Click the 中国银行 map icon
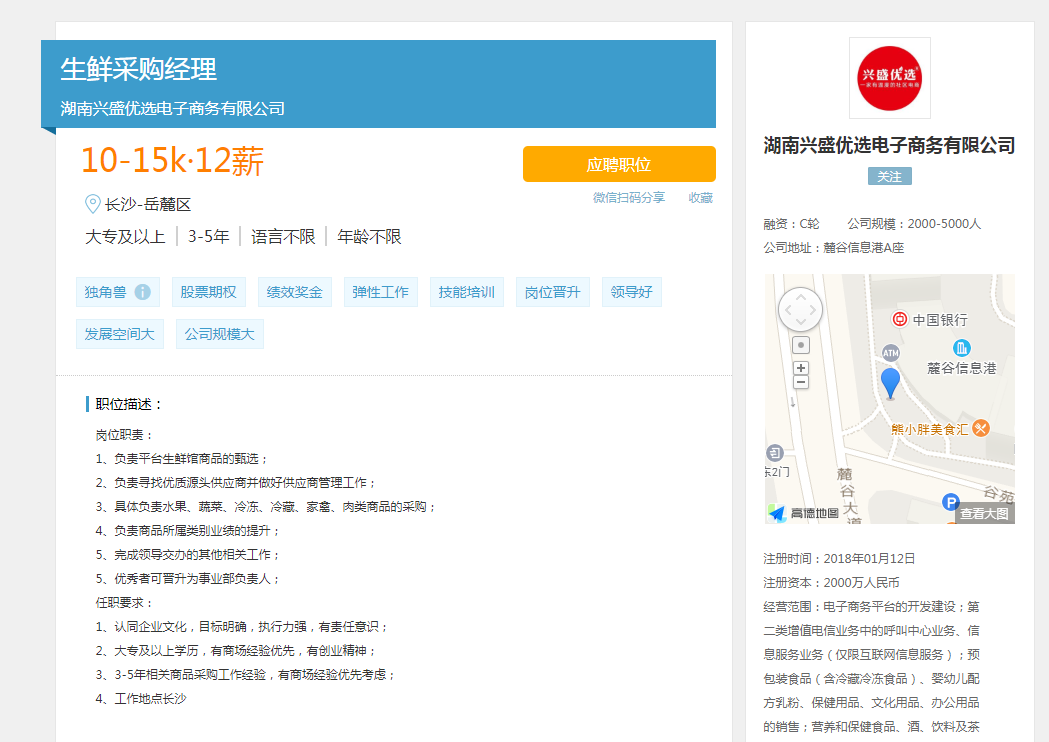 tap(900, 319)
